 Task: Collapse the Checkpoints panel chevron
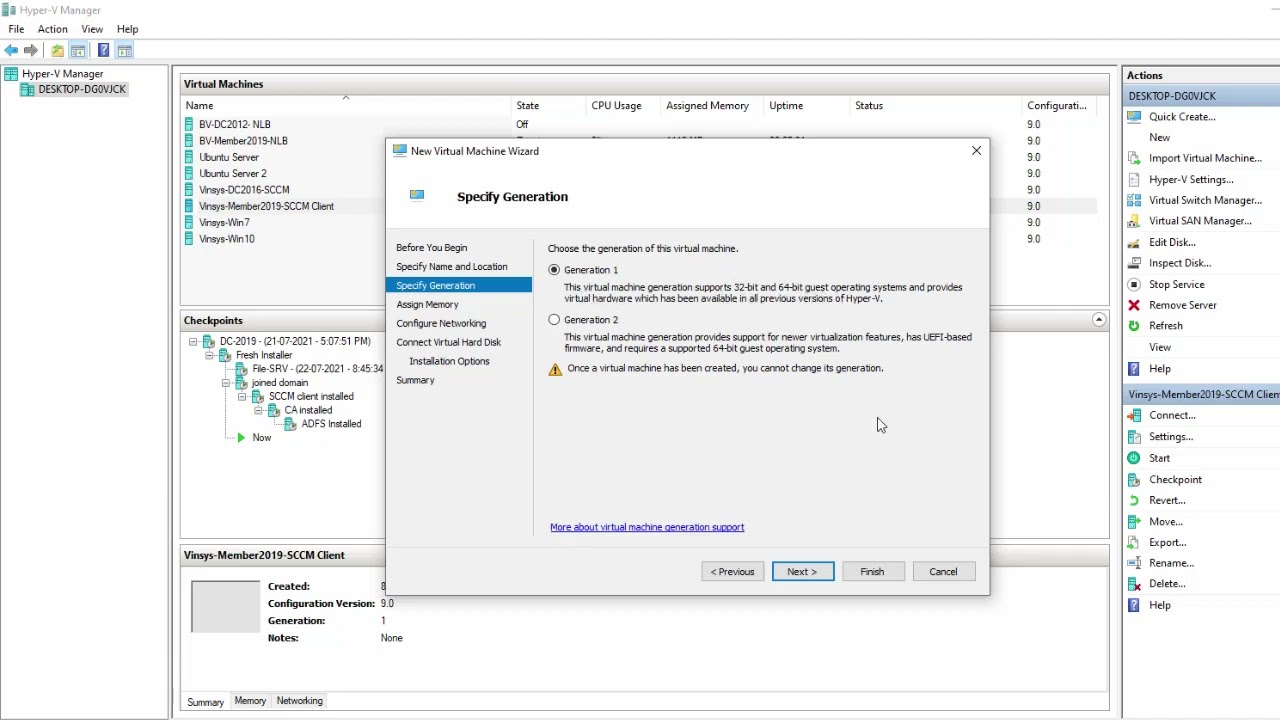click(x=1099, y=320)
